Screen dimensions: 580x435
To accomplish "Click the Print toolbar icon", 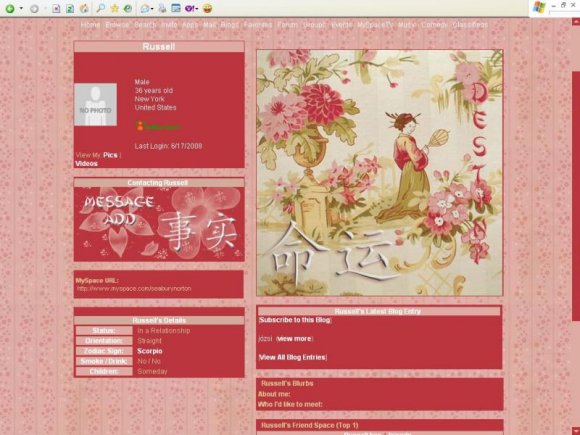I will pyautogui.click(x=162, y=8).
